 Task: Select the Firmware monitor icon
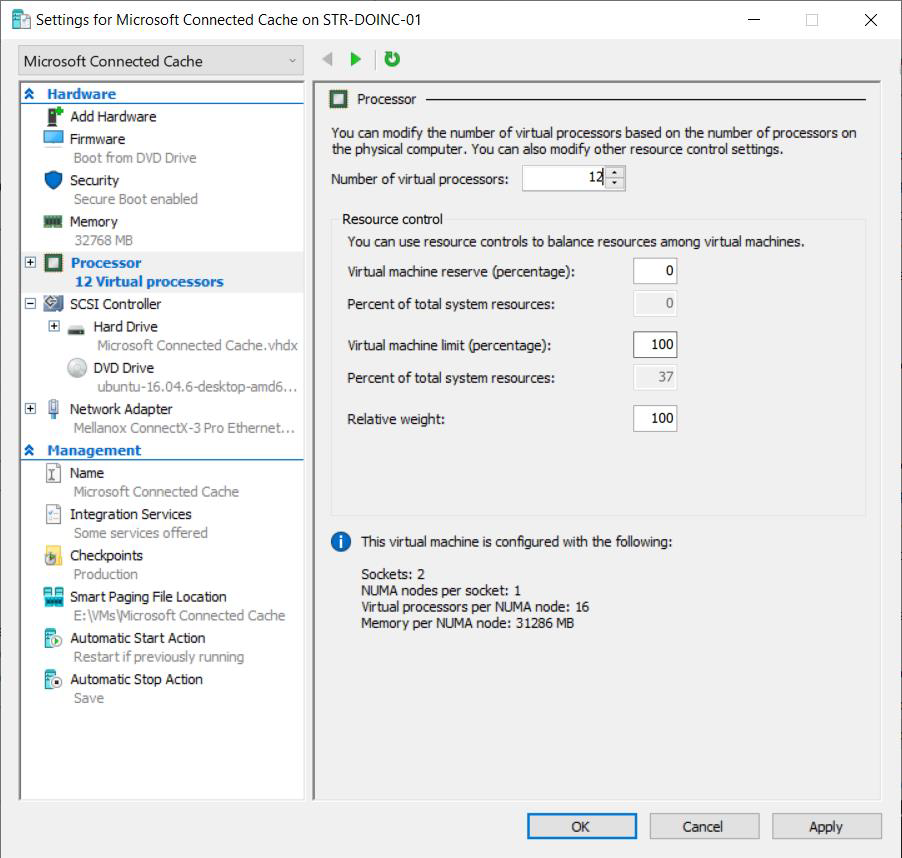(54, 139)
